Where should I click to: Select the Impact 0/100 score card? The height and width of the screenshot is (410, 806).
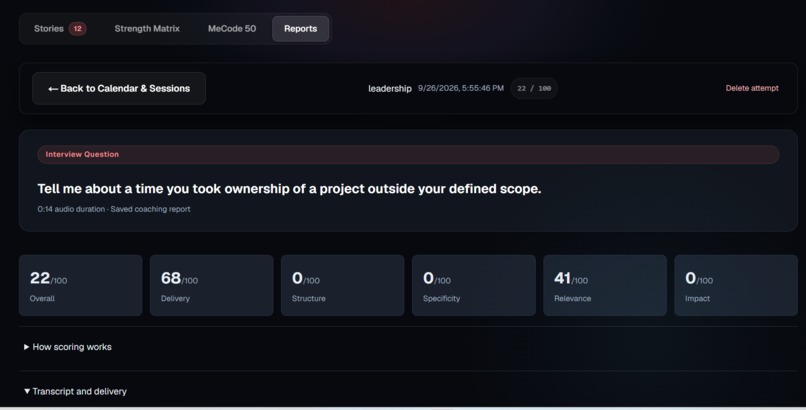[736, 285]
